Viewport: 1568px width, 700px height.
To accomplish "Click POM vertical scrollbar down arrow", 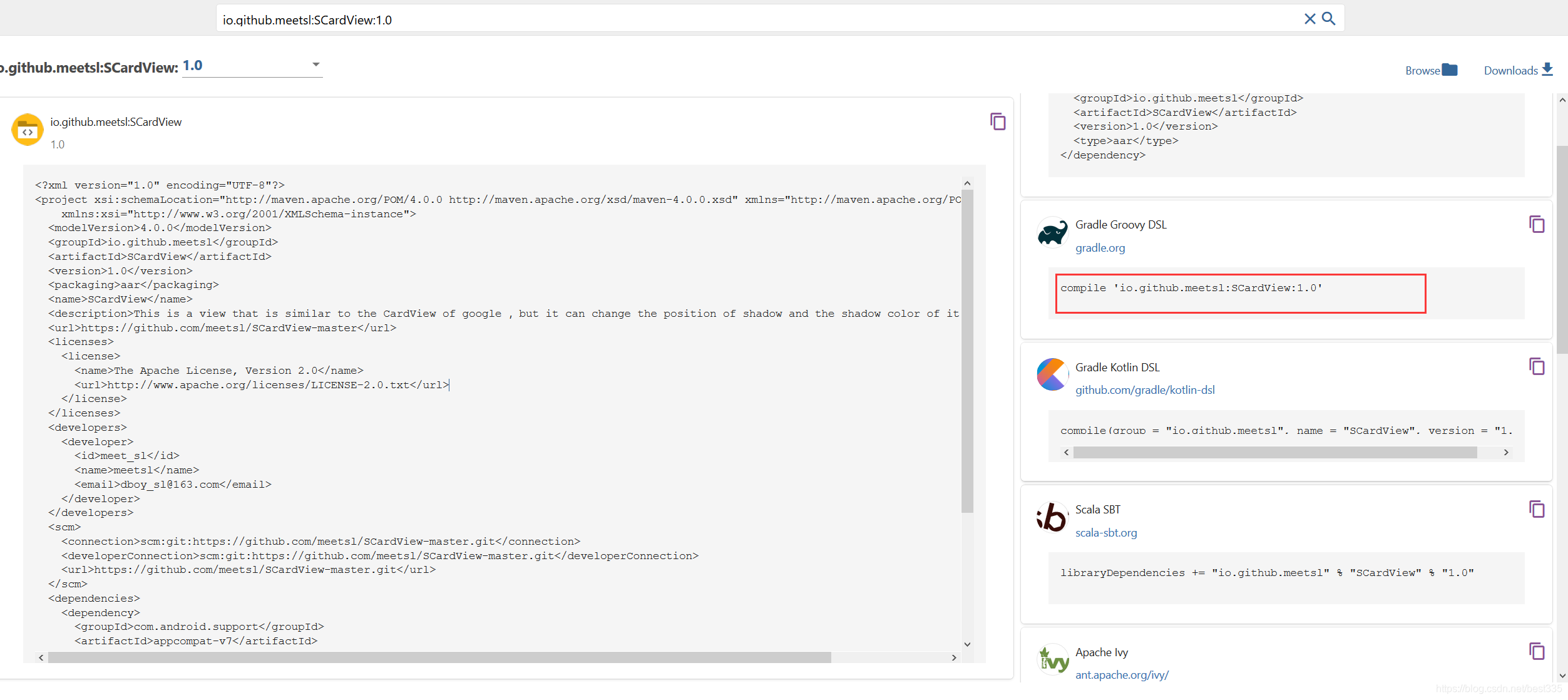I will tap(967, 644).
